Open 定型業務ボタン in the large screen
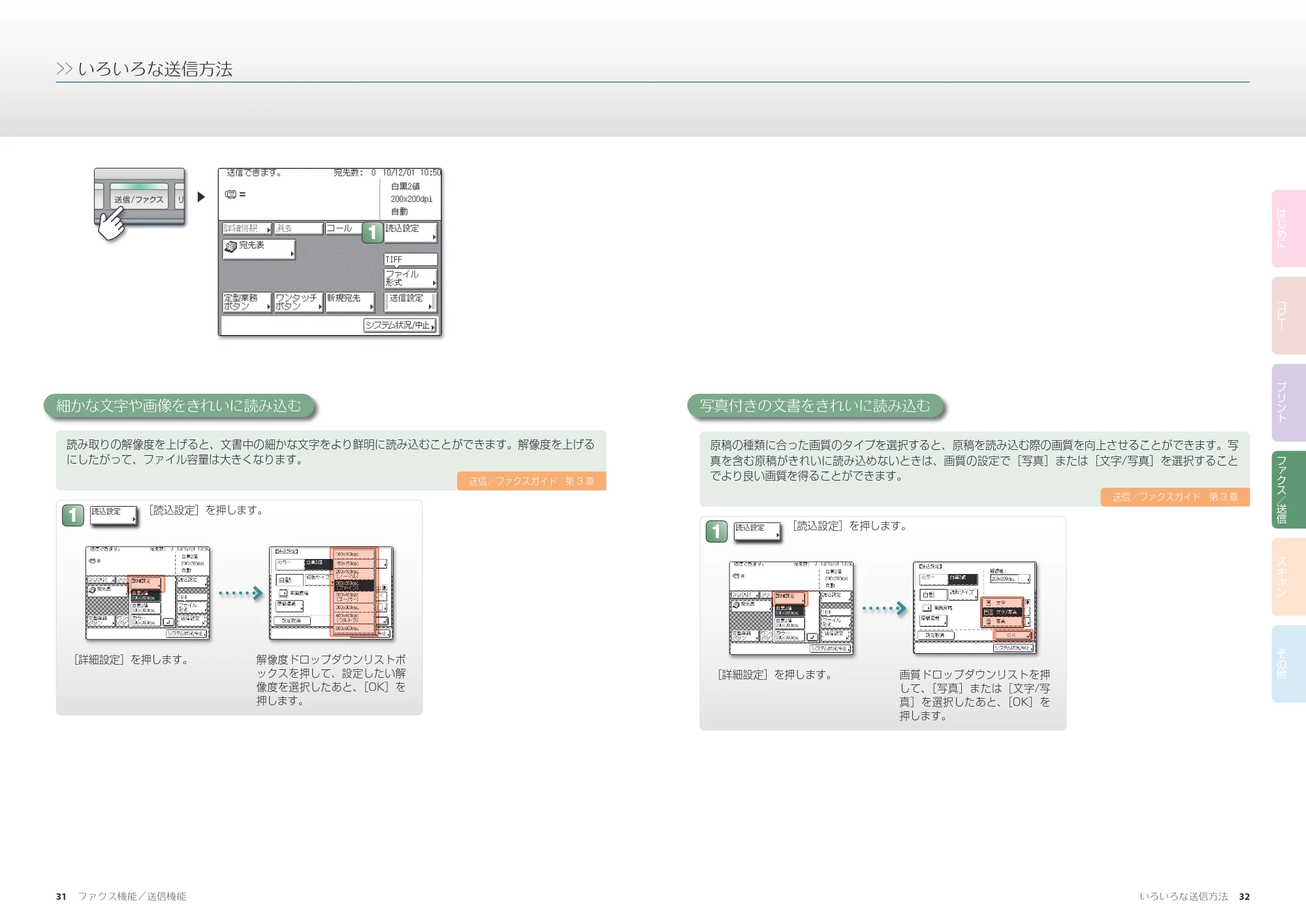The image size is (1306, 924). pyautogui.click(x=247, y=302)
